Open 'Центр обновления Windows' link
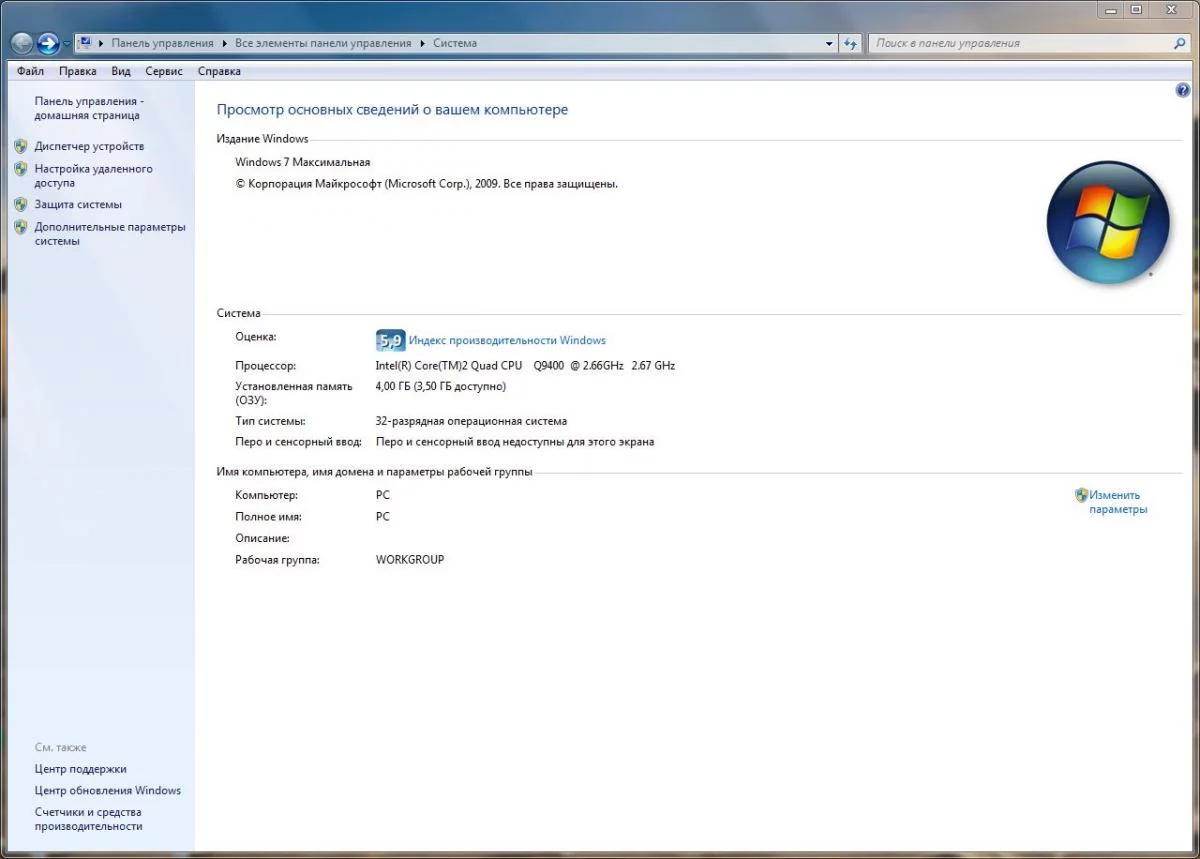Image resolution: width=1200 pixels, height=859 pixels. point(108,790)
